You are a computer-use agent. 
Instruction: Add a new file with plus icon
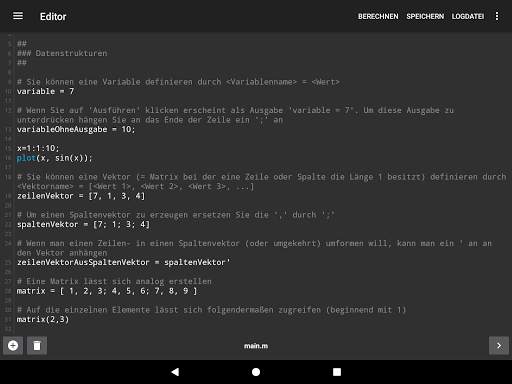point(13,345)
